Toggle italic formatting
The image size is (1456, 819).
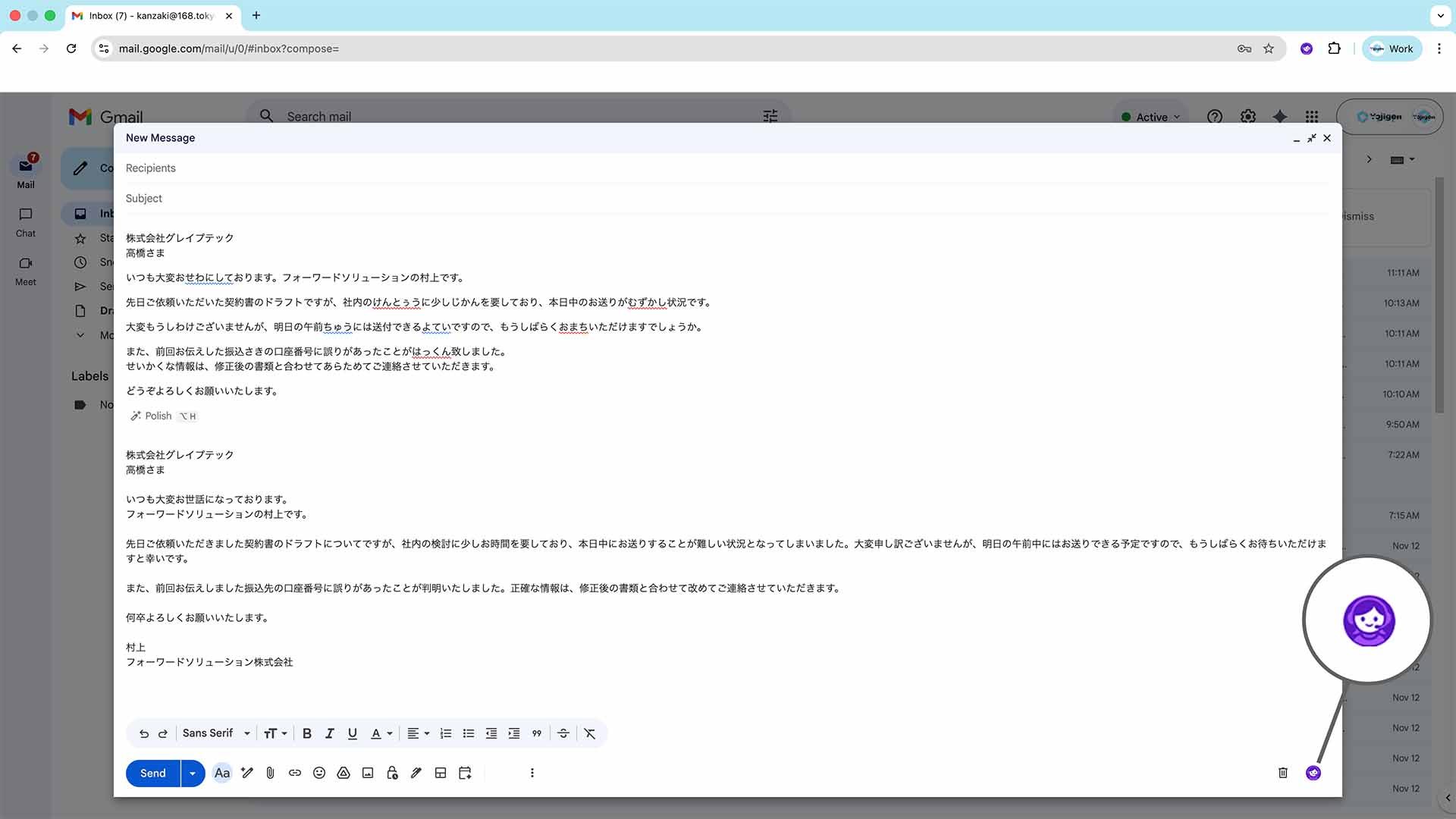click(x=329, y=733)
